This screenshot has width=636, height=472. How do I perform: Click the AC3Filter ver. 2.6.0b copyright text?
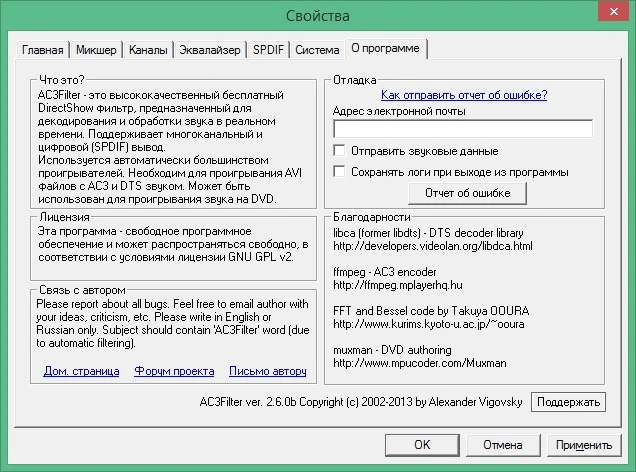(361, 402)
